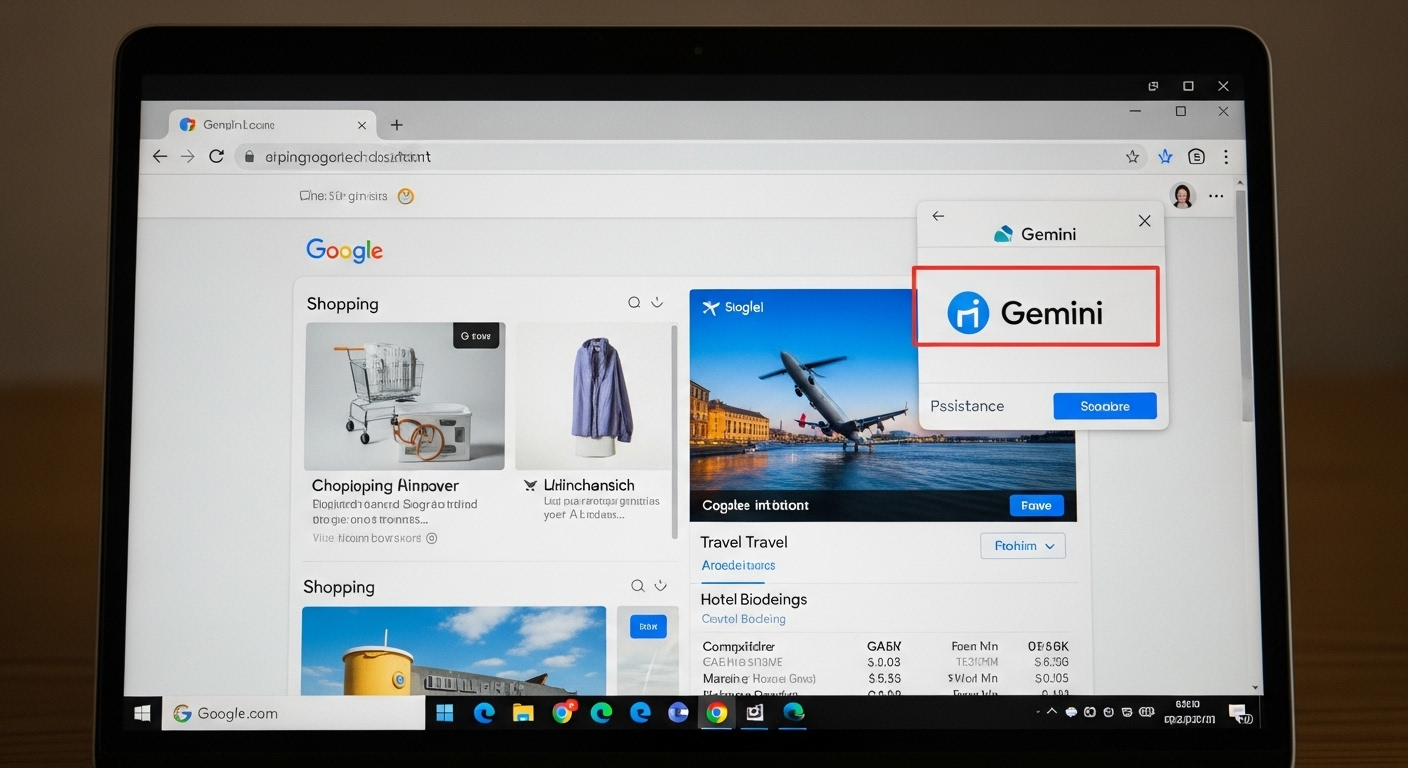Click the blue four-pane Windows icon on the taskbar
The height and width of the screenshot is (768, 1408).
point(445,713)
